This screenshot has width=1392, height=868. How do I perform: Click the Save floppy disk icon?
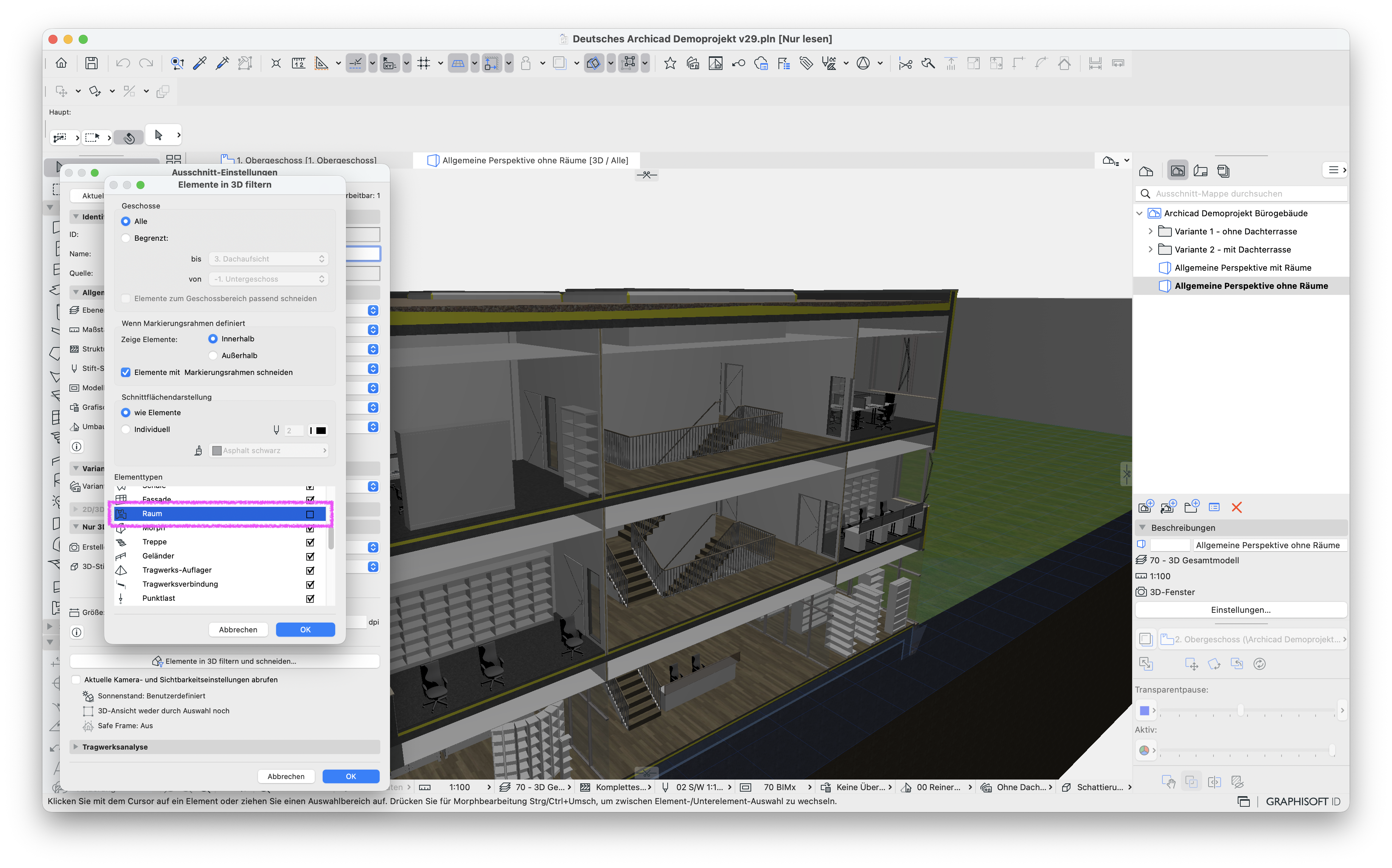click(x=91, y=63)
